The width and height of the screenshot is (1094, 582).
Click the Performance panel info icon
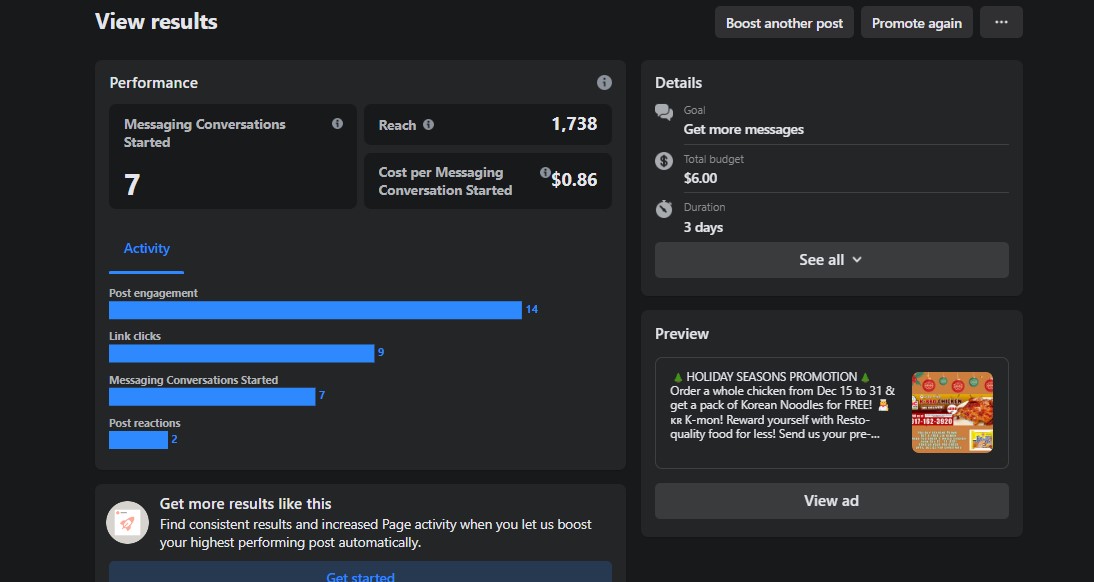[x=604, y=83]
